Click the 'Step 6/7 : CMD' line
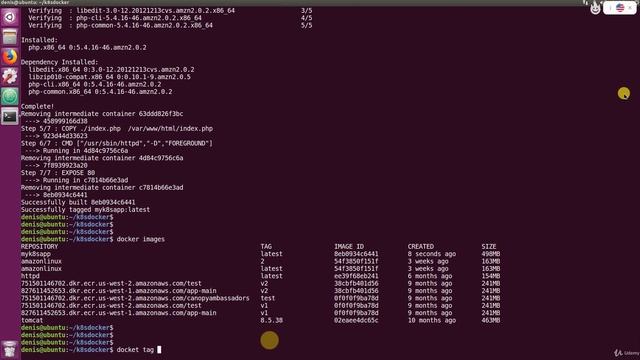Viewport: 640px width, 360px height. pos(117,143)
